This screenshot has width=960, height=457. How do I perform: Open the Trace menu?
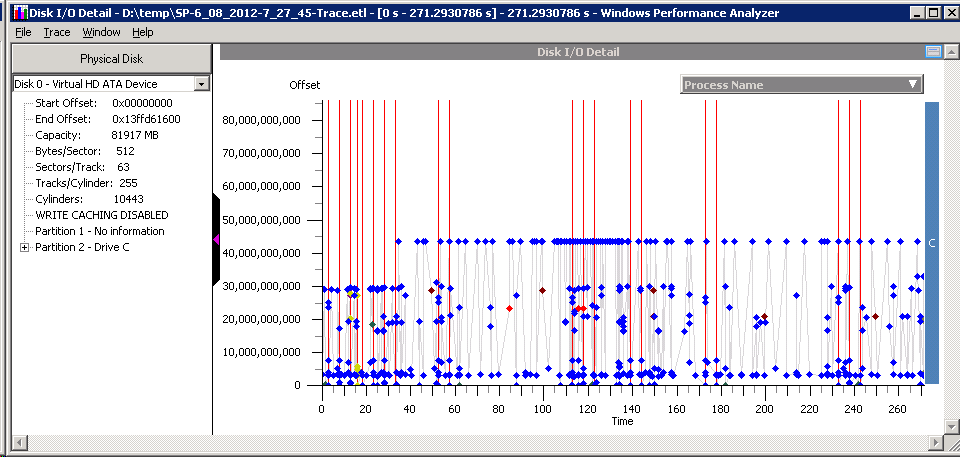point(57,32)
